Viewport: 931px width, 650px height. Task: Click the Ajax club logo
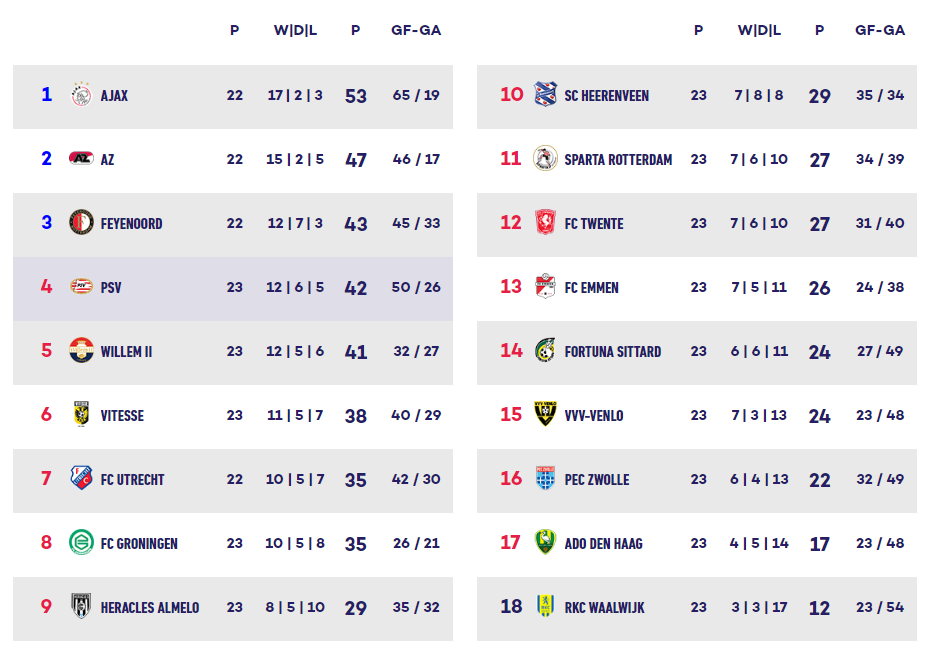pyautogui.click(x=81, y=96)
